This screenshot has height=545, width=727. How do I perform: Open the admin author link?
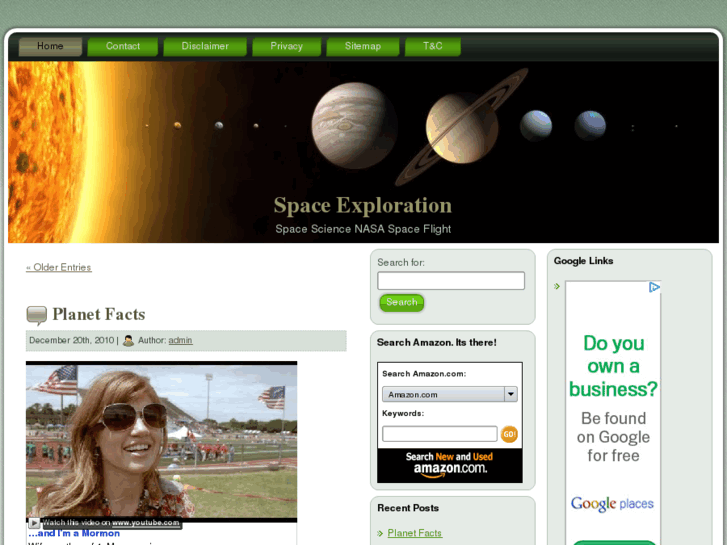tap(180, 340)
